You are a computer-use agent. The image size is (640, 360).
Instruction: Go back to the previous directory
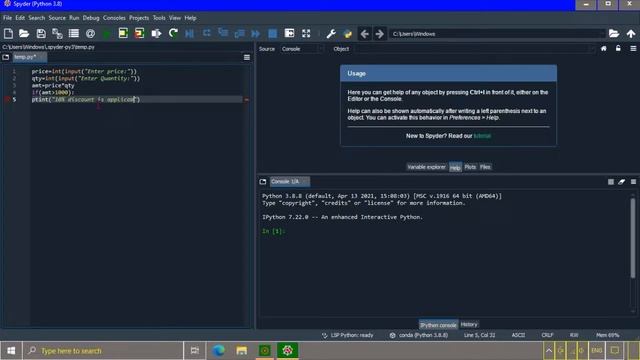pos(364,34)
